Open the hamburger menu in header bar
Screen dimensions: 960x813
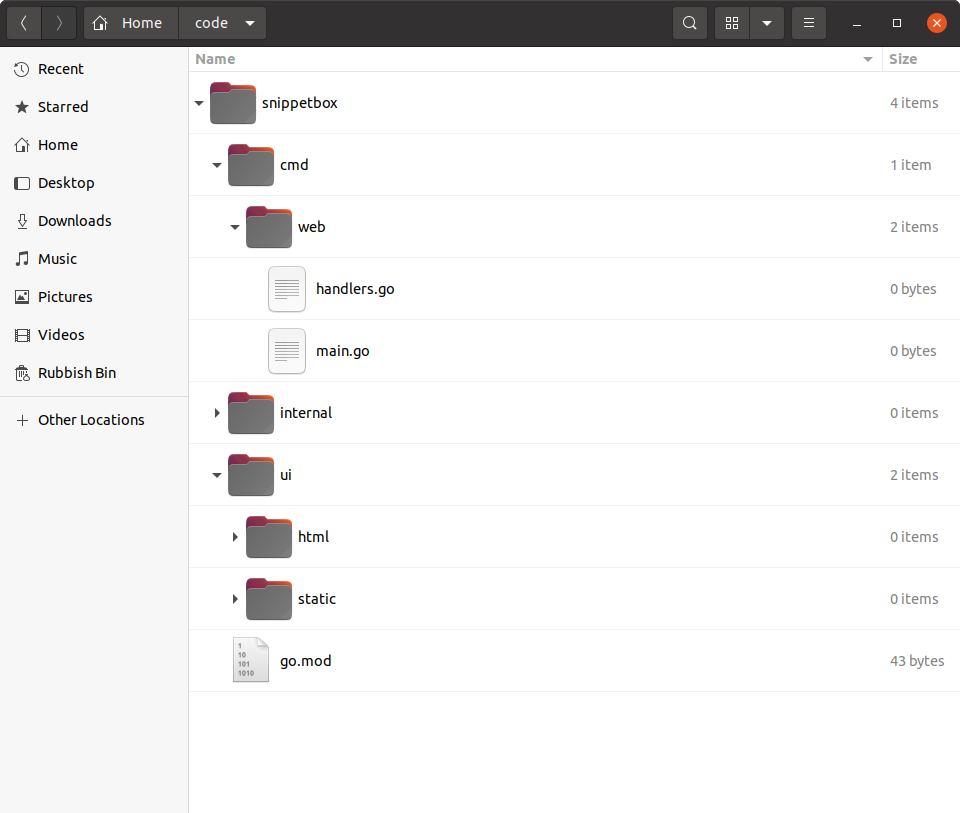click(809, 23)
